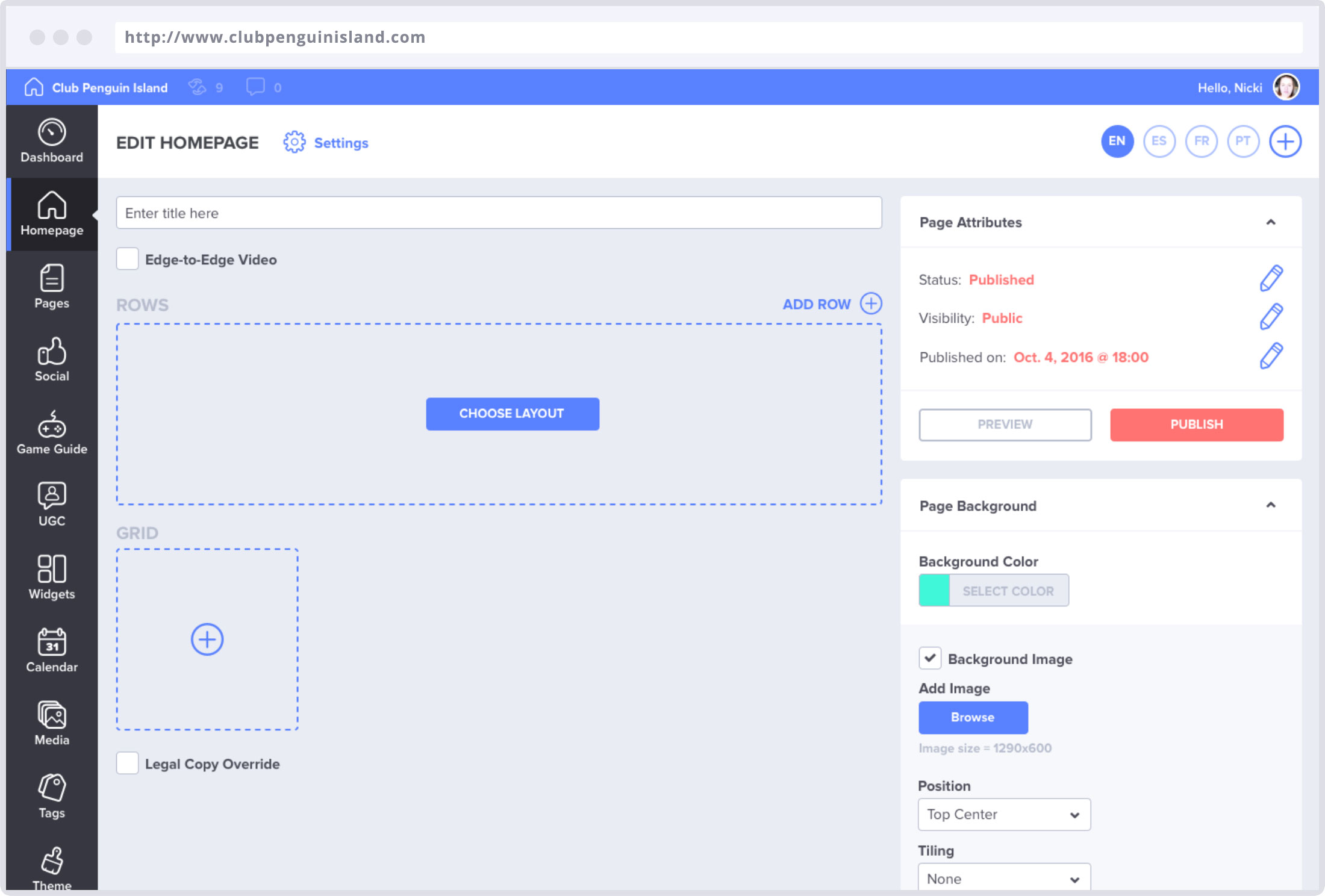Edit Visibility with the pencil icon
1325x896 pixels.
coord(1271,317)
